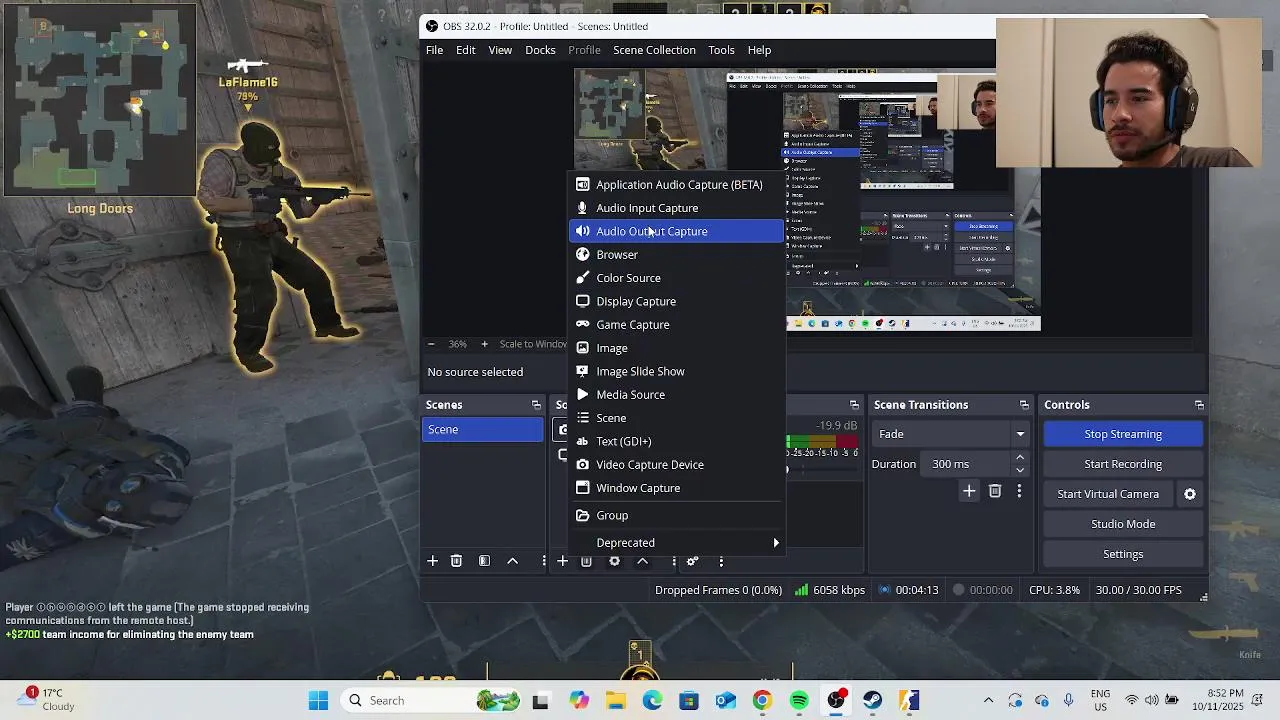The image size is (1280, 720).
Task: Open Google Chrome from the taskbar
Action: pos(762,700)
